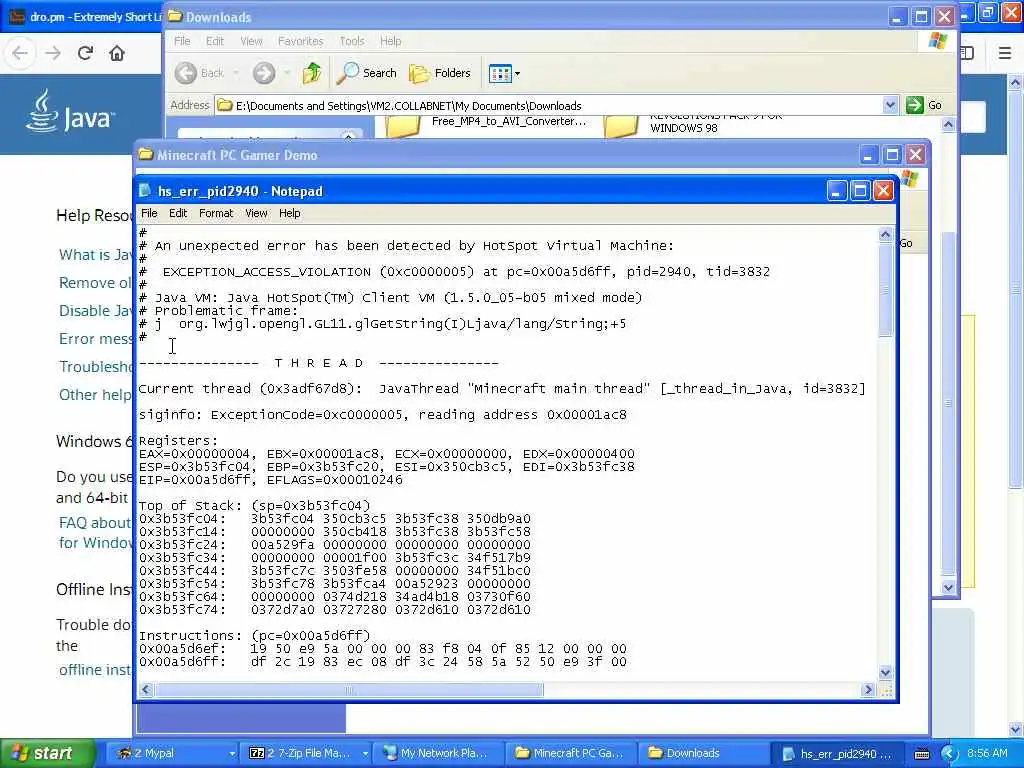Viewport: 1024px width, 768px height.
Task: Maximize the Minecraft PC Gamer Demo window
Action: [891, 155]
